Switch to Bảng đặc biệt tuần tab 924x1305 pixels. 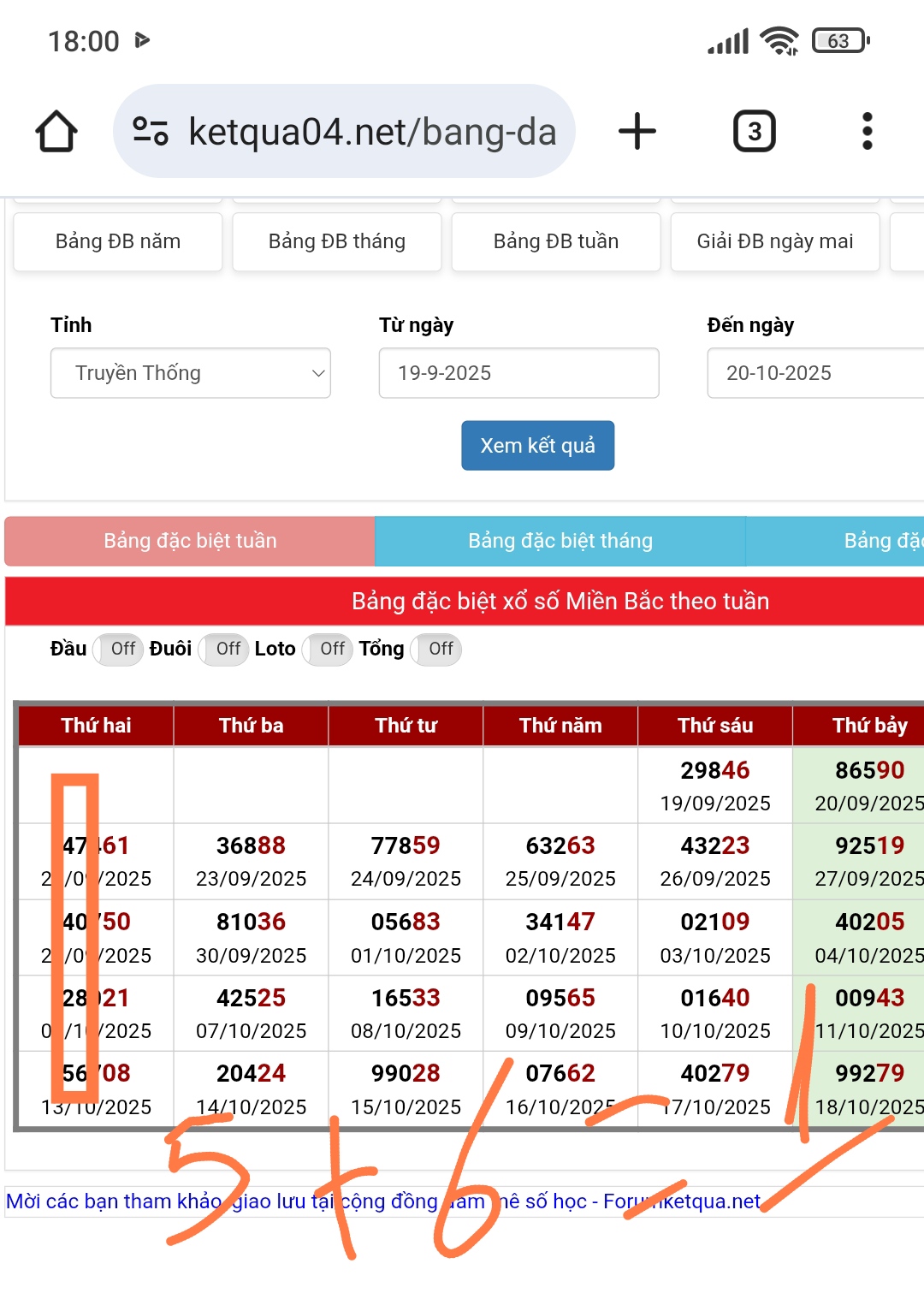click(190, 541)
